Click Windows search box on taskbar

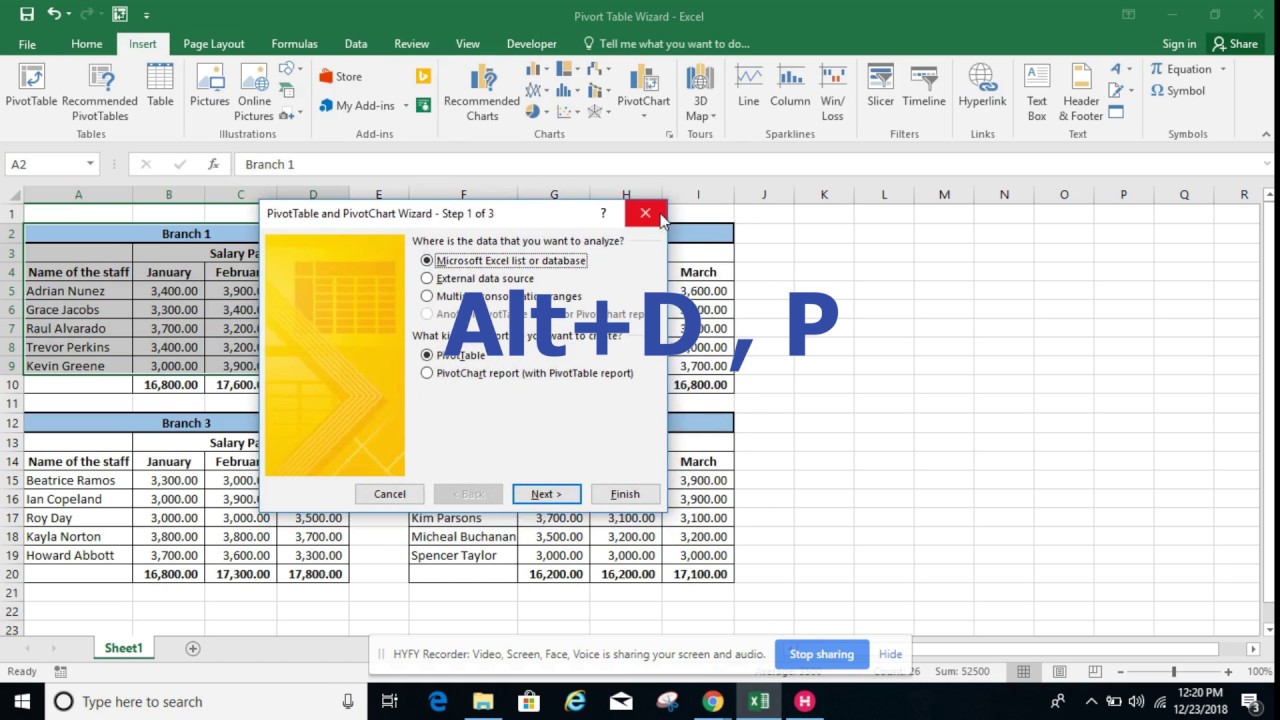tap(205, 702)
